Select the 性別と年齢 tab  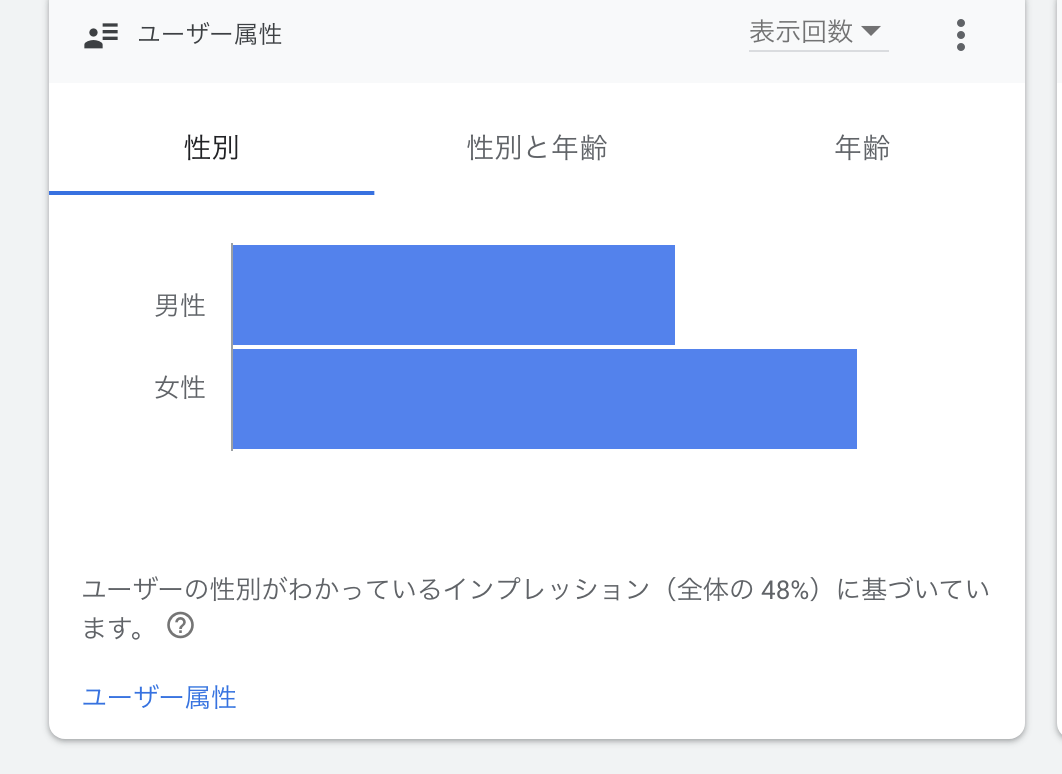pos(537,149)
